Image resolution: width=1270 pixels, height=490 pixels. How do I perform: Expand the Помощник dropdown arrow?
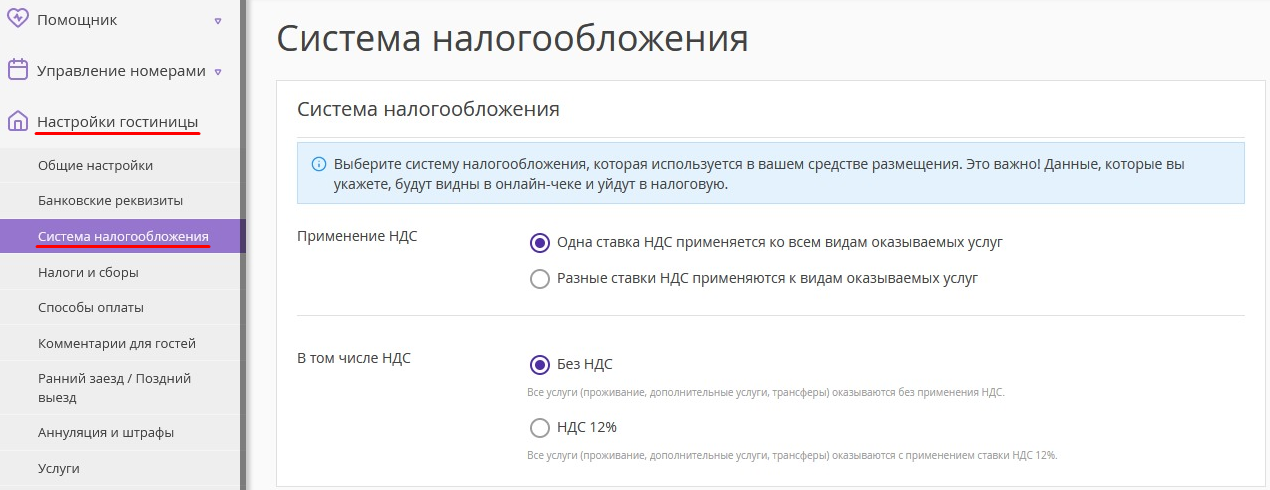tap(218, 20)
